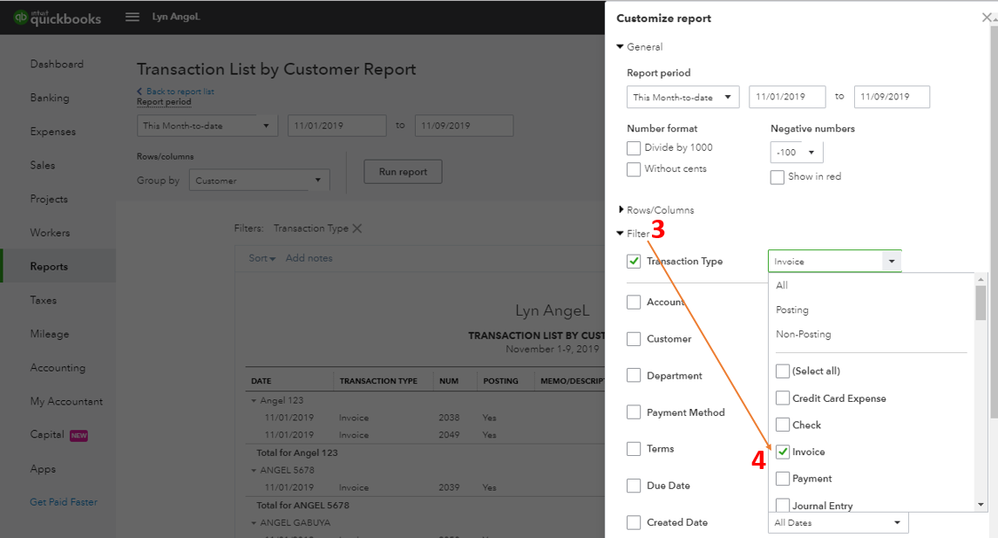This screenshot has width=998, height=538.
Task: Close the Customize report panel
Action: click(987, 18)
